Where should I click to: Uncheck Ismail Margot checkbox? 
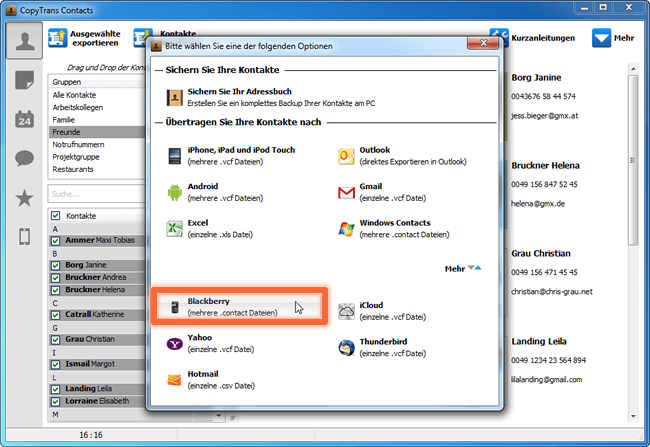pos(55,364)
